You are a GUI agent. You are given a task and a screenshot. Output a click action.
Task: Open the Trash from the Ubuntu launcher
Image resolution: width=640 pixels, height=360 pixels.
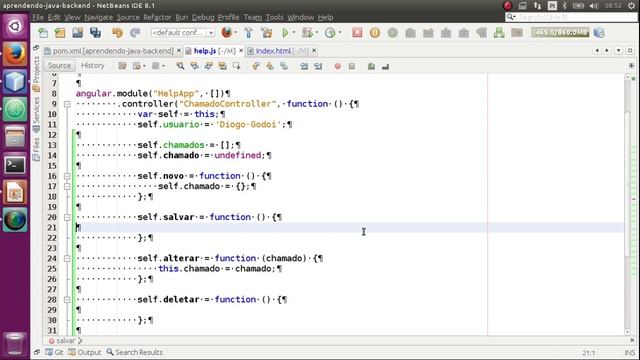(x=15, y=343)
